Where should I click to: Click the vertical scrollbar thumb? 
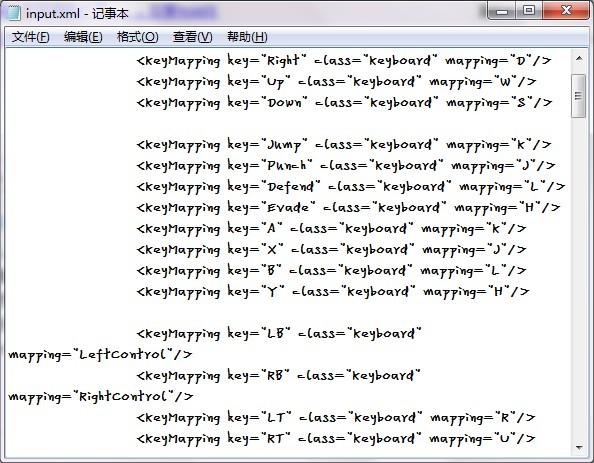click(578, 96)
